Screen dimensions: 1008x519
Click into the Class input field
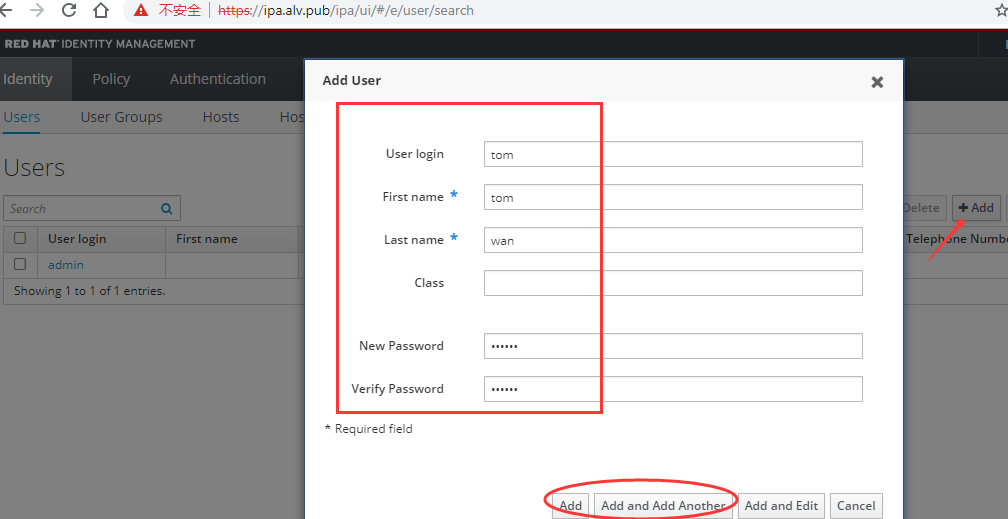click(673, 283)
